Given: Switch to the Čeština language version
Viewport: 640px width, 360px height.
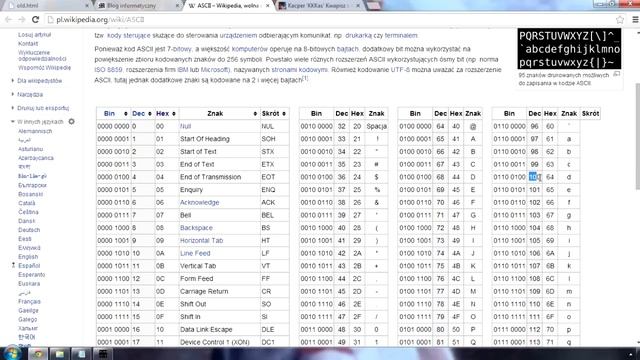Looking at the screenshot, I should point(28,212).
